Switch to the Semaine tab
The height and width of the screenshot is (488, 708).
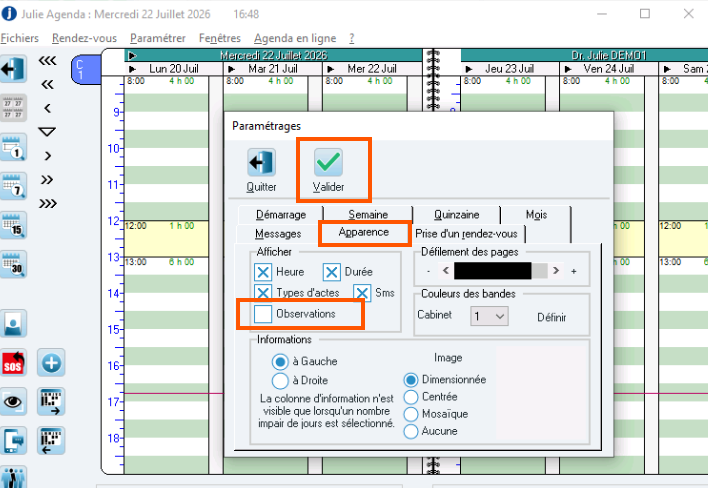click(x=368, y=214)
